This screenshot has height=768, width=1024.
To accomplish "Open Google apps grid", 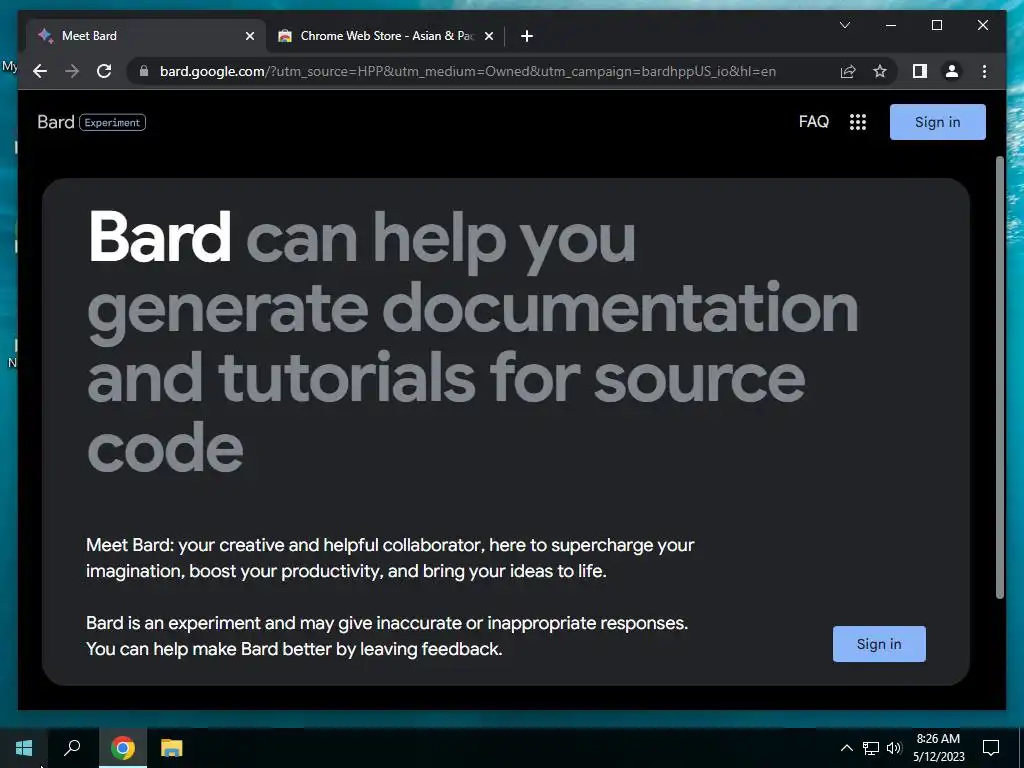I will point(857,122).
